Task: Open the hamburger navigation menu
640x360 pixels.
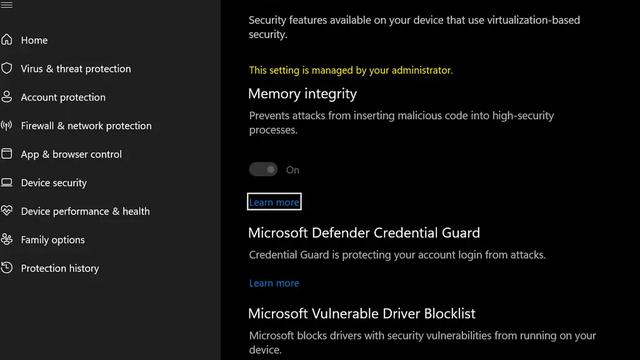Action: tap(7, 4)
